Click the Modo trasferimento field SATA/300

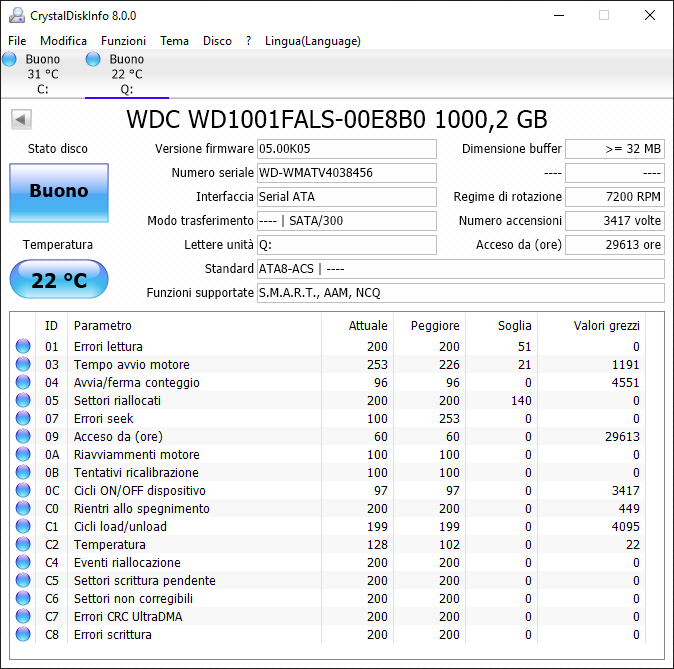[x=346, y=221]
